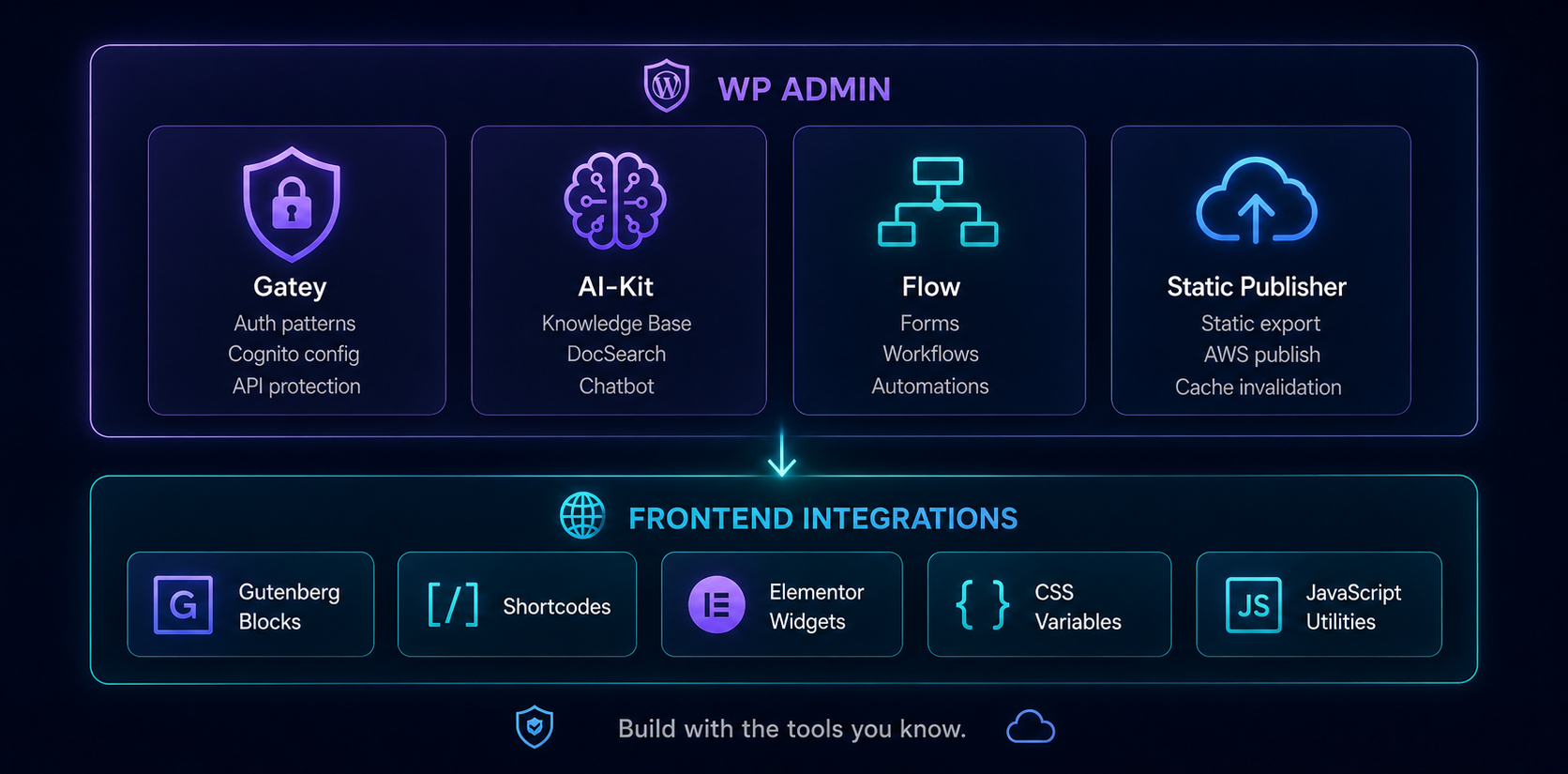Click the Gatey padlock shield icon
This screenshot has width=1568, height=774.
[x=292, y=204]
